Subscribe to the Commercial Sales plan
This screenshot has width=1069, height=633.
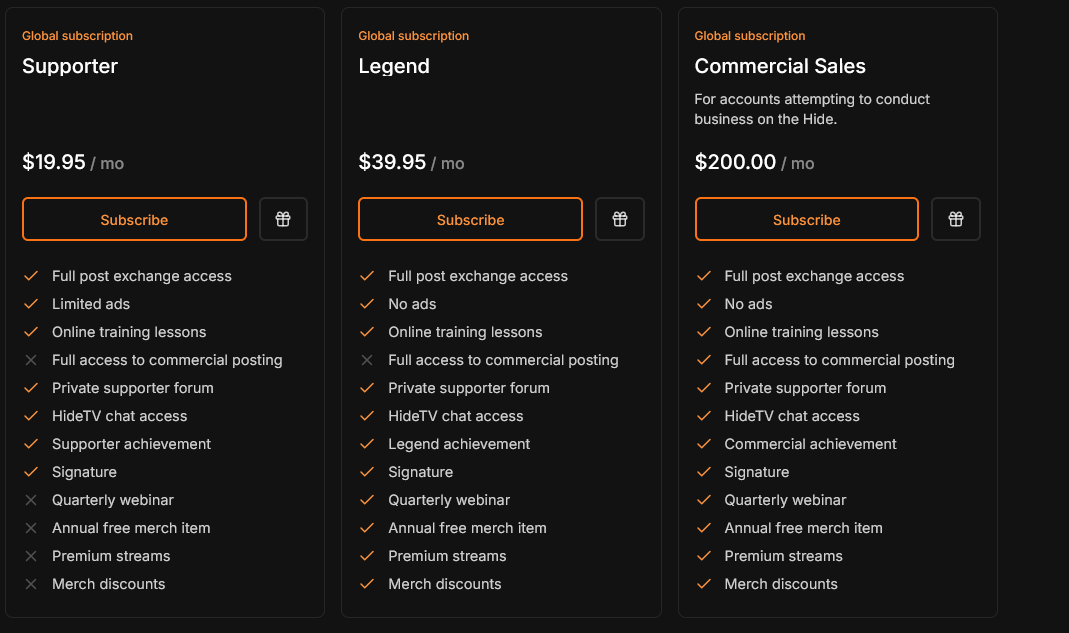click(x=806, y=219)
